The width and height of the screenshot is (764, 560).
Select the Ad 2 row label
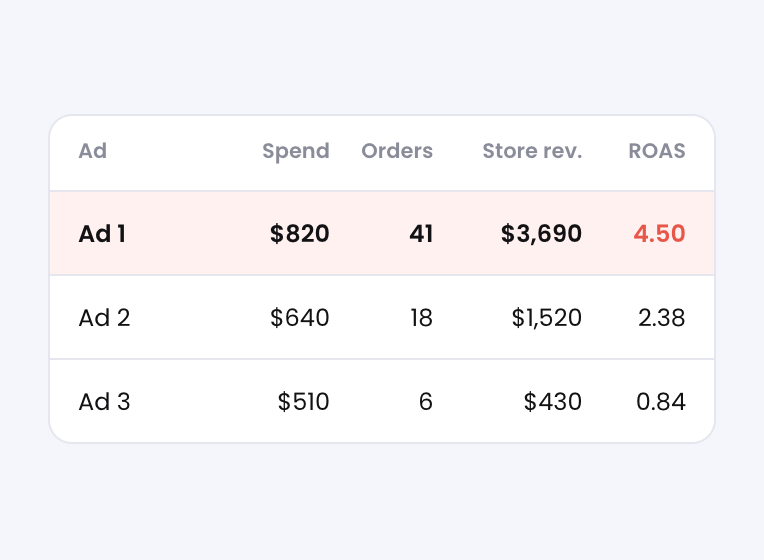[104, 318]
